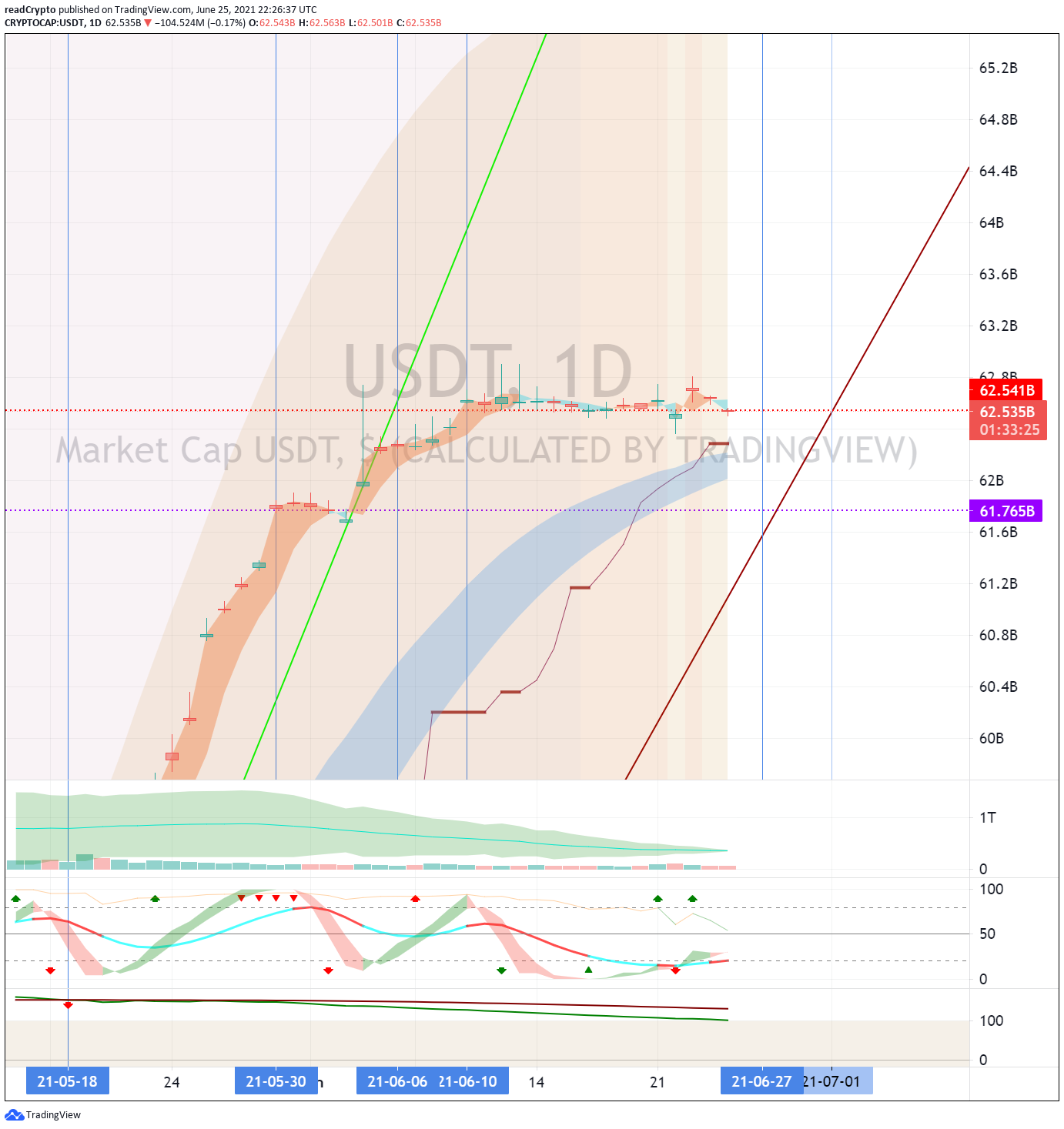Click the purple 61.765B price label

1006,511
